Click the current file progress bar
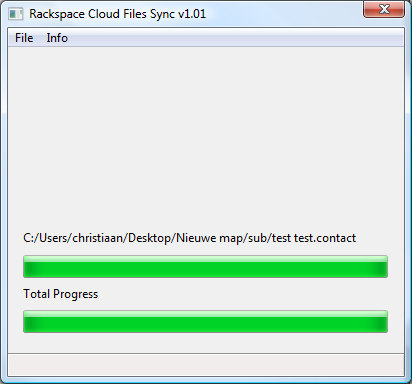The width and height of the screenshot is (412, 384). click(x=205, y=267)
